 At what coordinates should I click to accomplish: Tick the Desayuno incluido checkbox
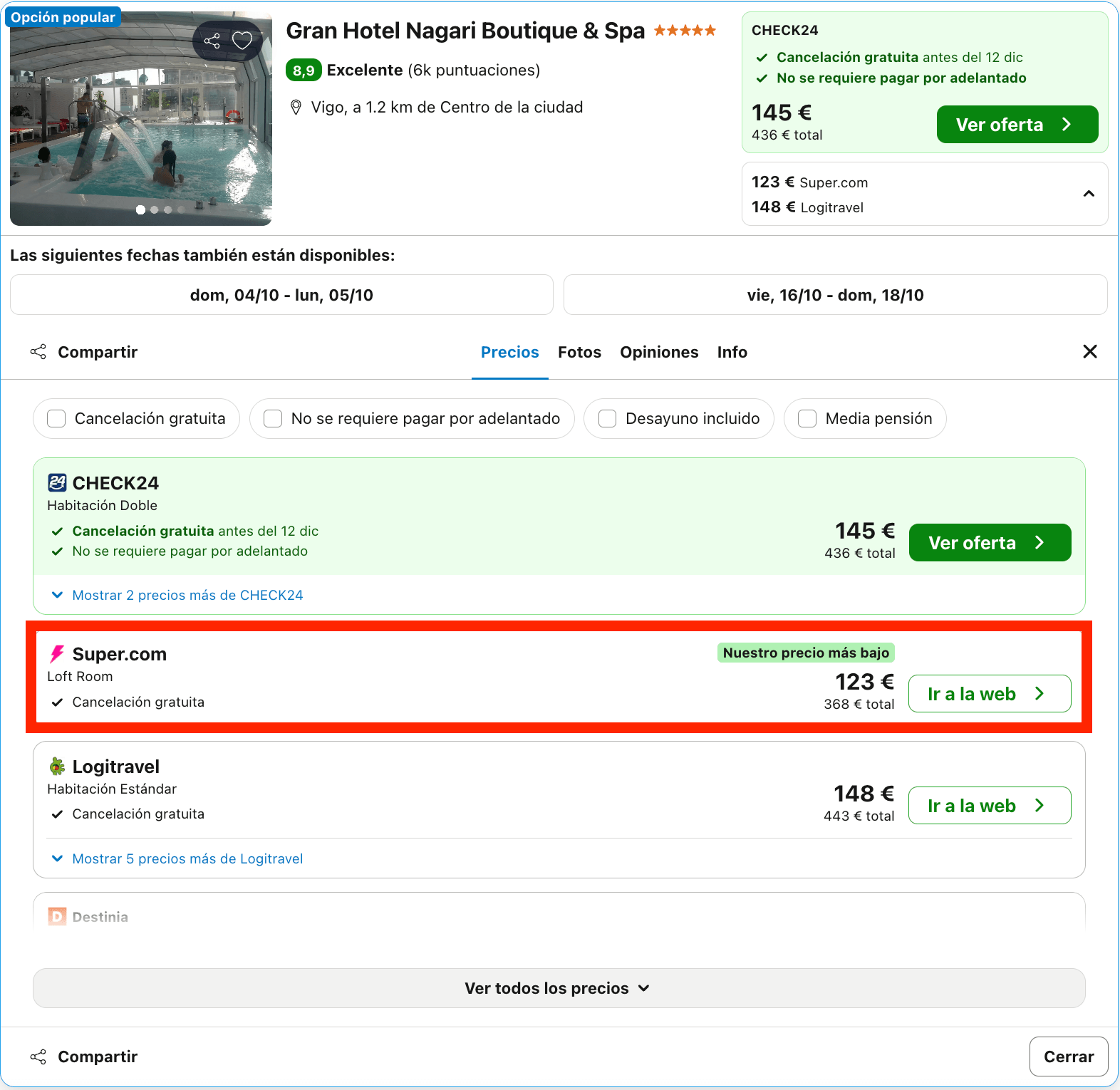[x=607, y=419]
